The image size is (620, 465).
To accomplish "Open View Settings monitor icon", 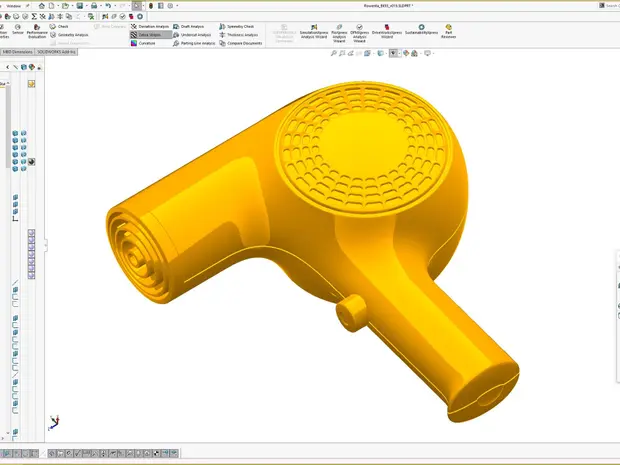I will pos(427,53).
